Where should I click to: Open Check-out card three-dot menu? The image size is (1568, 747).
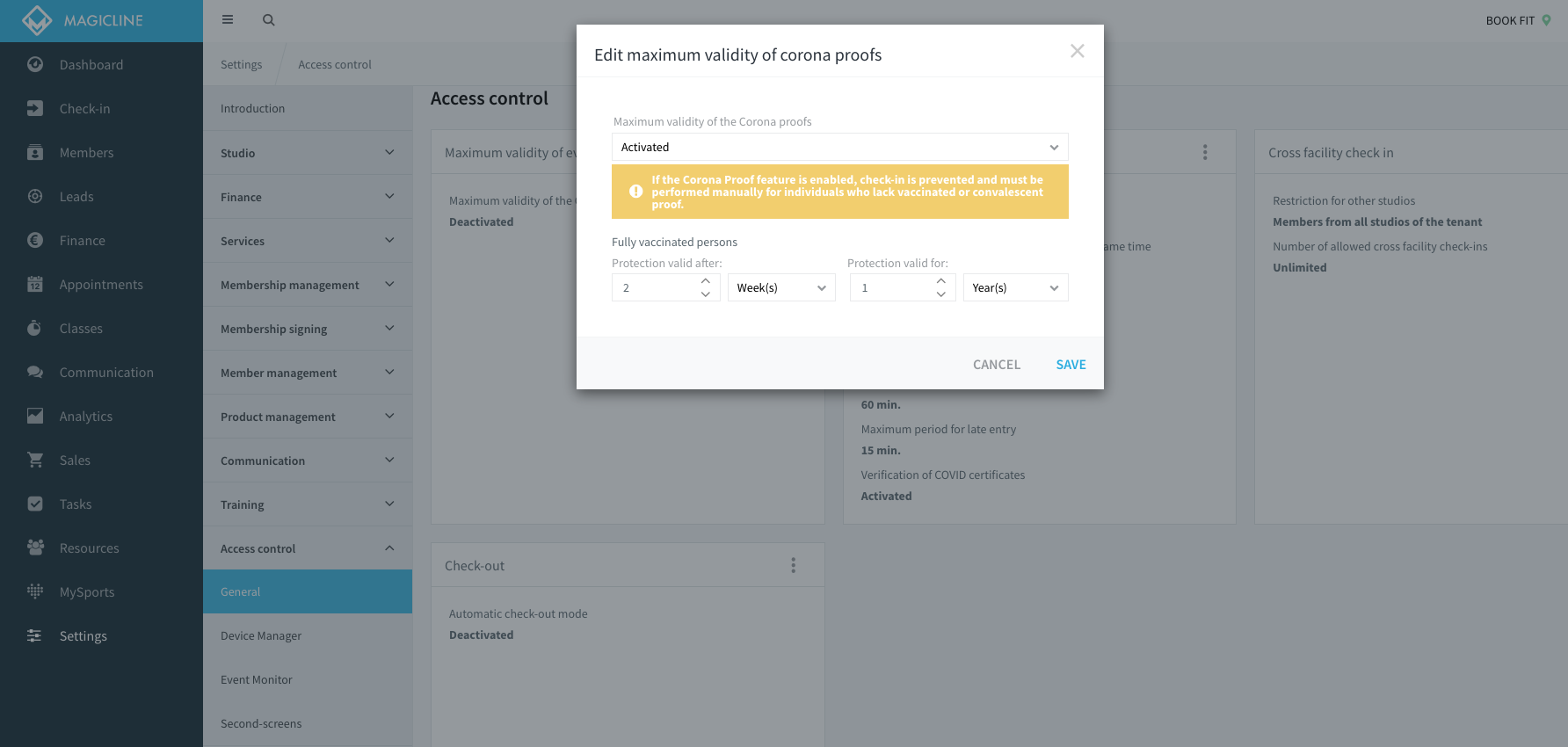click(793, 565)
